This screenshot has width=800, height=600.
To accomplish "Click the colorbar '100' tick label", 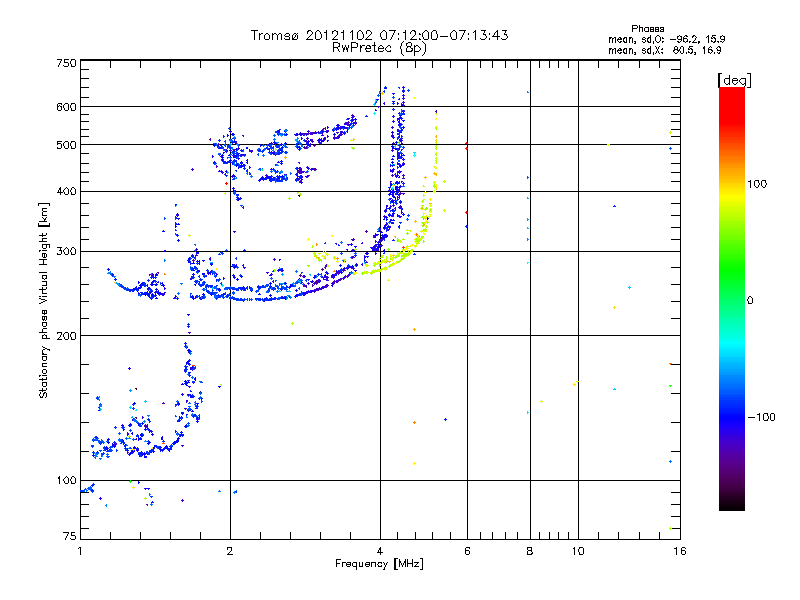I will [x=757, y=184].
